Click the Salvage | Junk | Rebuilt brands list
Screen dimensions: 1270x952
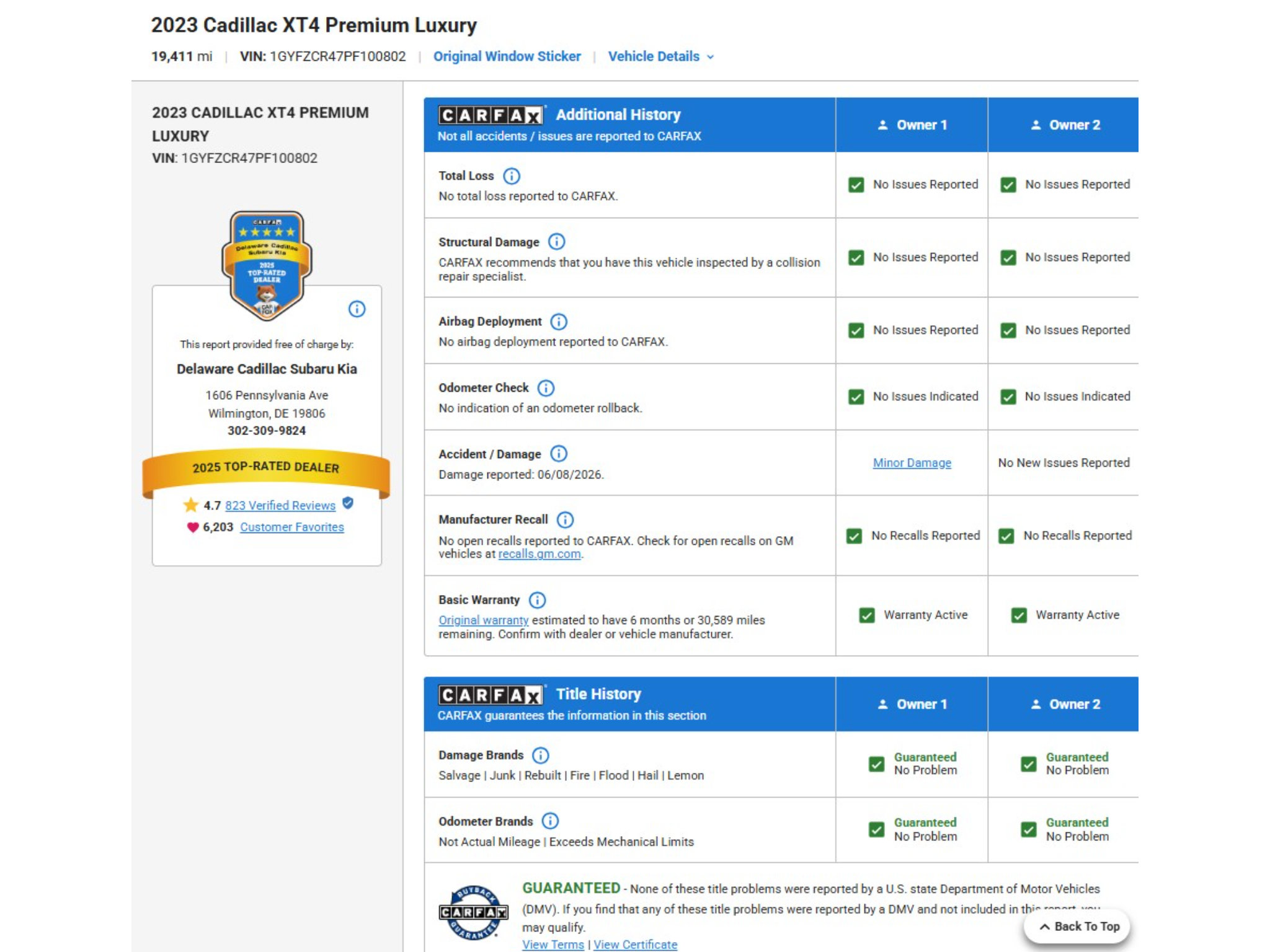[x=571, y=776]
